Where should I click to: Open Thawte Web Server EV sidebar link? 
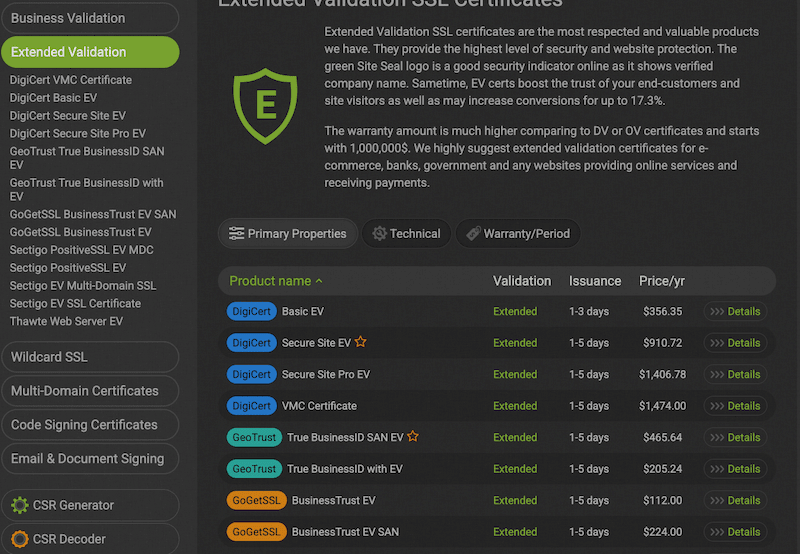[x=66, y=321]
